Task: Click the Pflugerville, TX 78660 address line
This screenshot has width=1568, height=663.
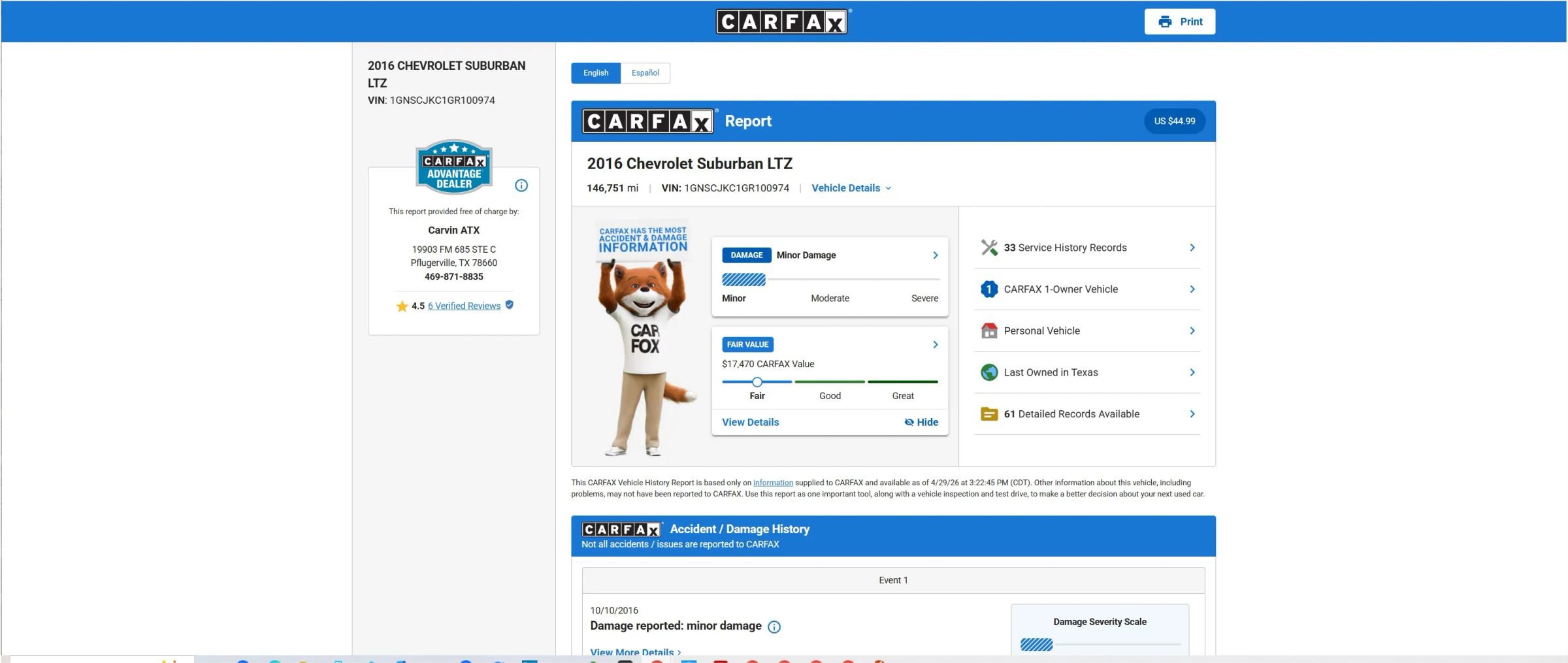Action: pyautogui.click(x=454, y=263)
